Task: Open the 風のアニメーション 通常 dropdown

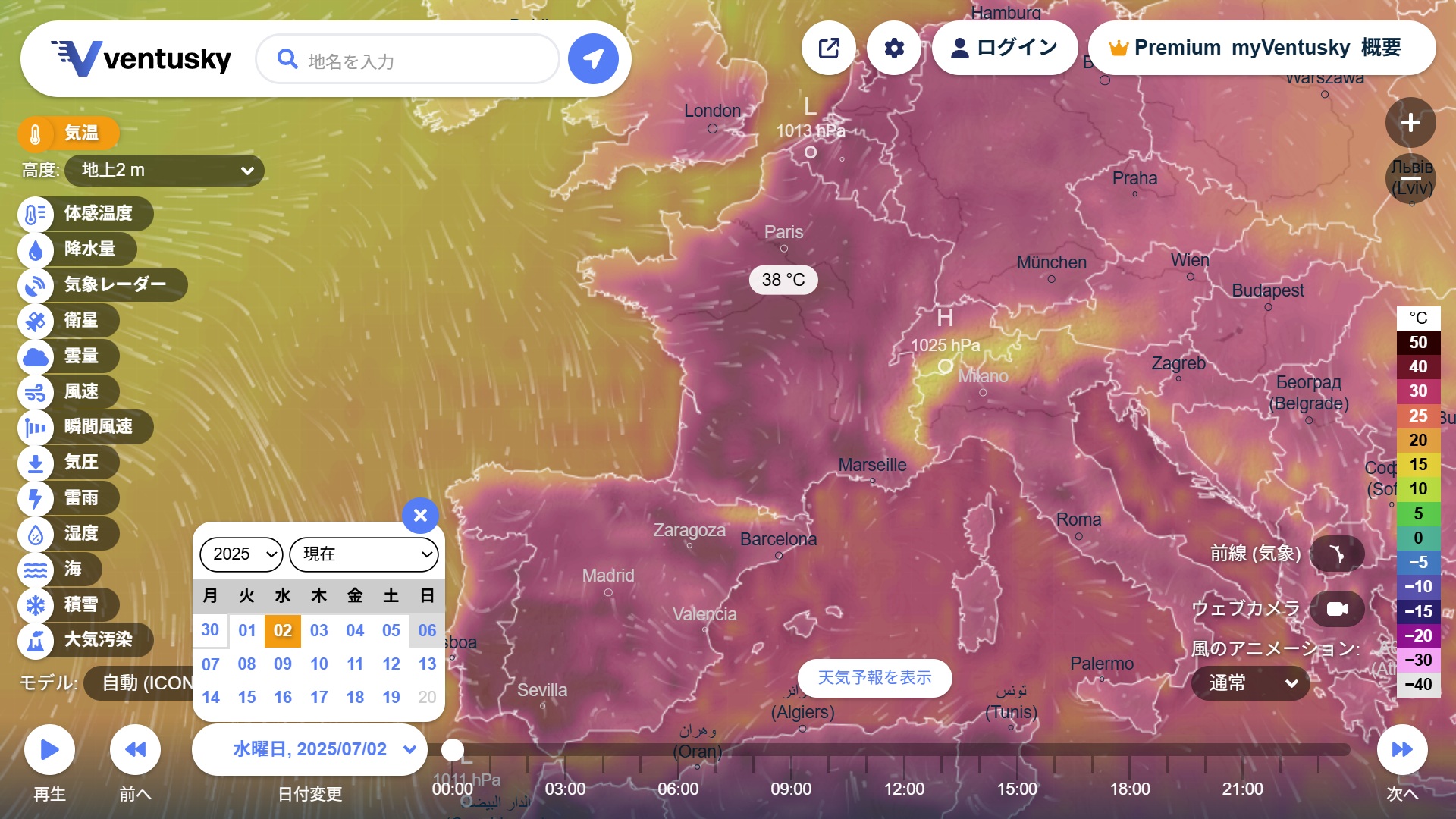Action: [x=1250, y=684]
